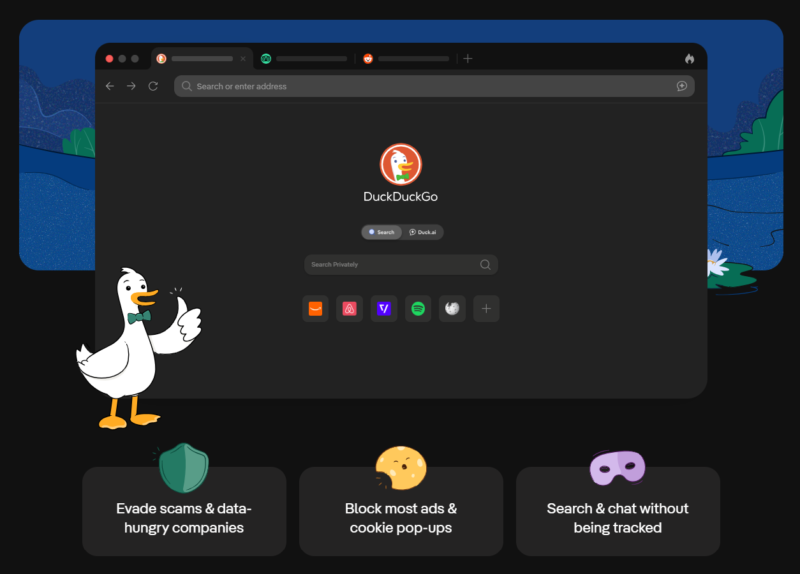Open the Spotify favorite shortcut
The height and width of the screenshot is (574, 800).
tap(418, 309)
